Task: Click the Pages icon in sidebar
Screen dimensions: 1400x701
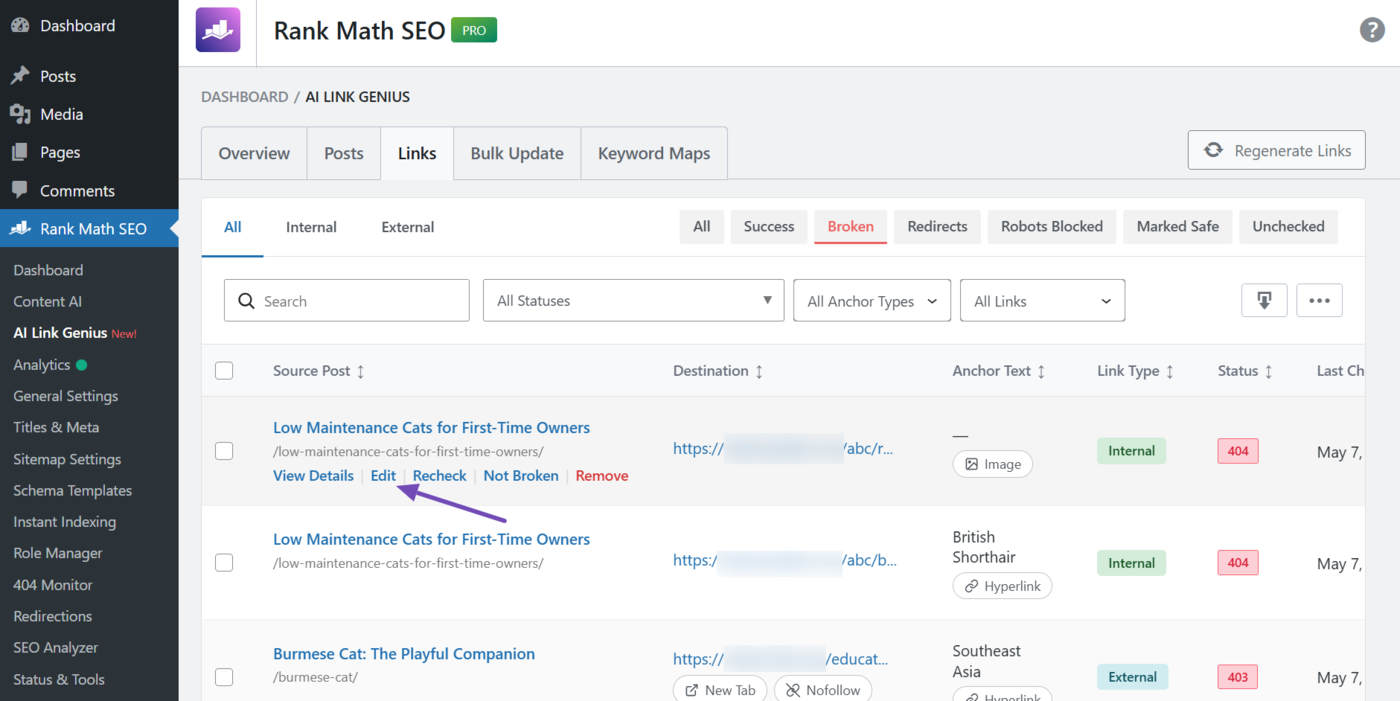Action: pyautogui.click(x=20, y=152)
